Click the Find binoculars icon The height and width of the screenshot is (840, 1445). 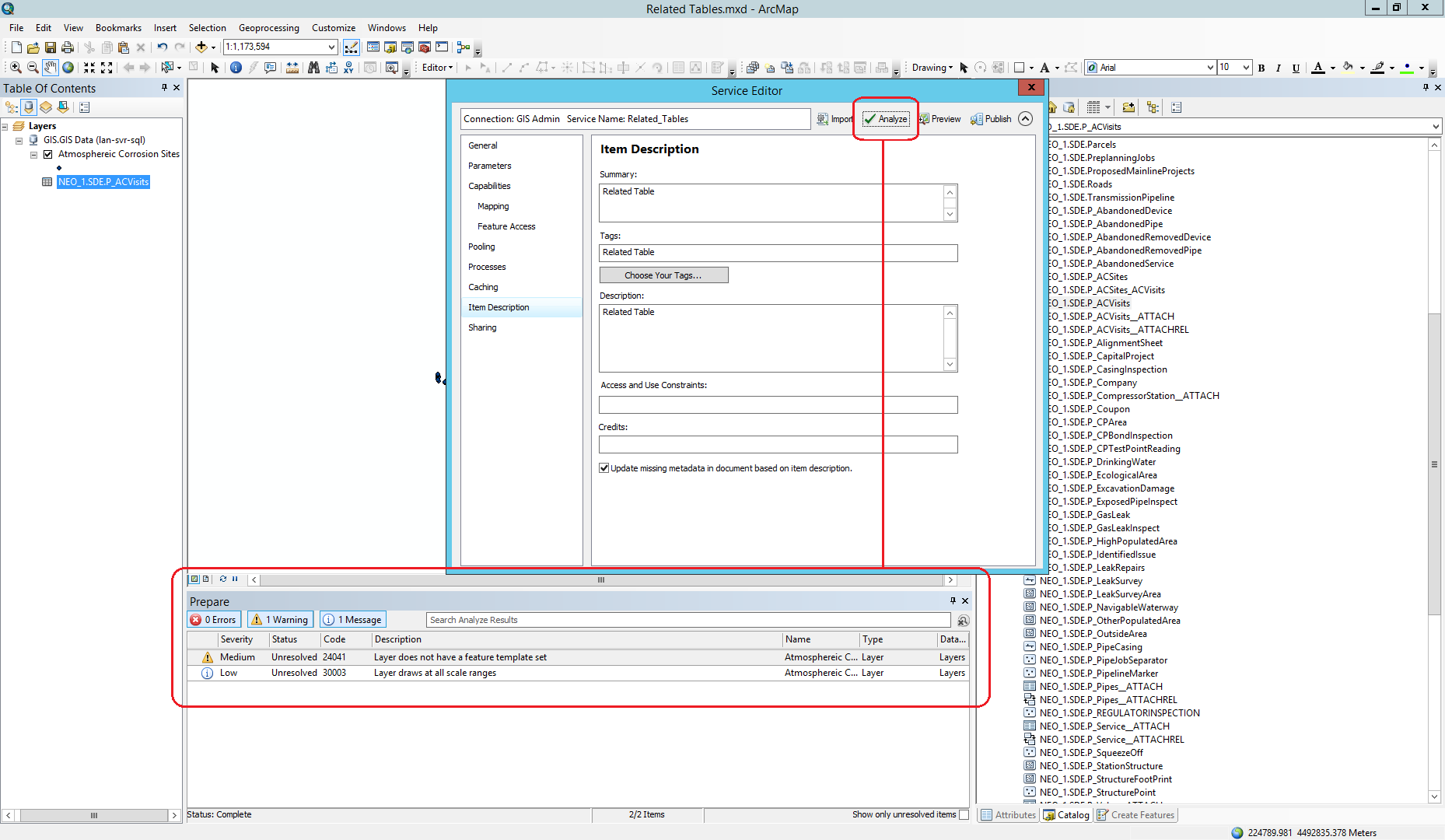[x=313, y=68]
